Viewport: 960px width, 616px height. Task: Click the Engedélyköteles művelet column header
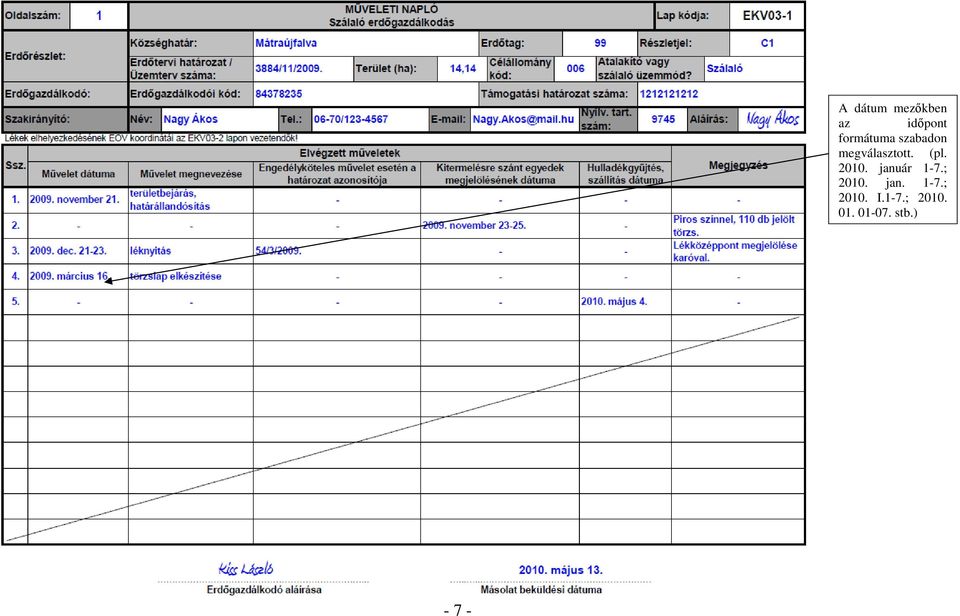(x=337, y=174)
